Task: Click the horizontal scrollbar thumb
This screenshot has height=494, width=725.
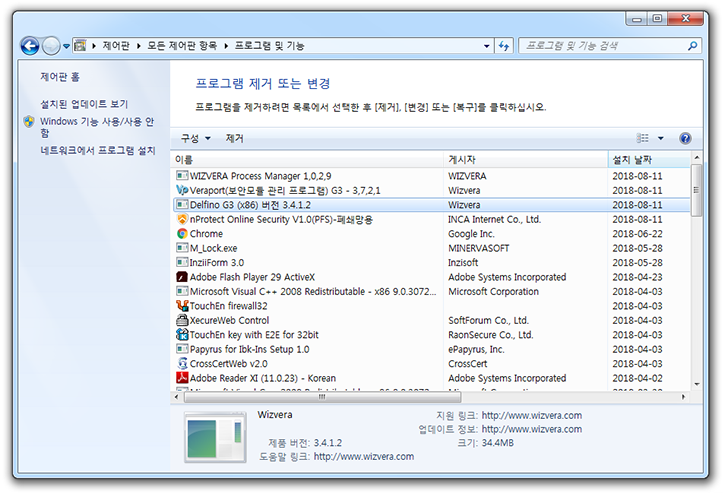Action: point(322,397)
